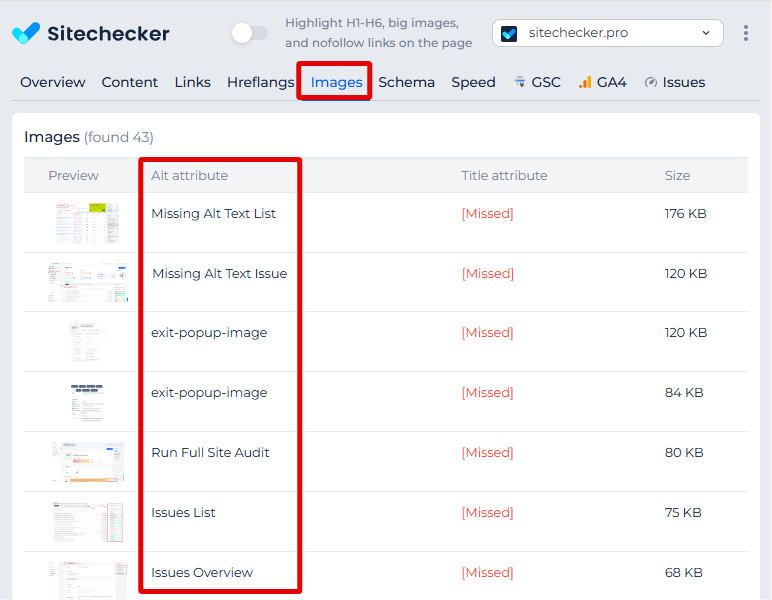Click the 'Images (found 43)' heading
This screenshot has height=600, width=772.
(x=89, y=137)
